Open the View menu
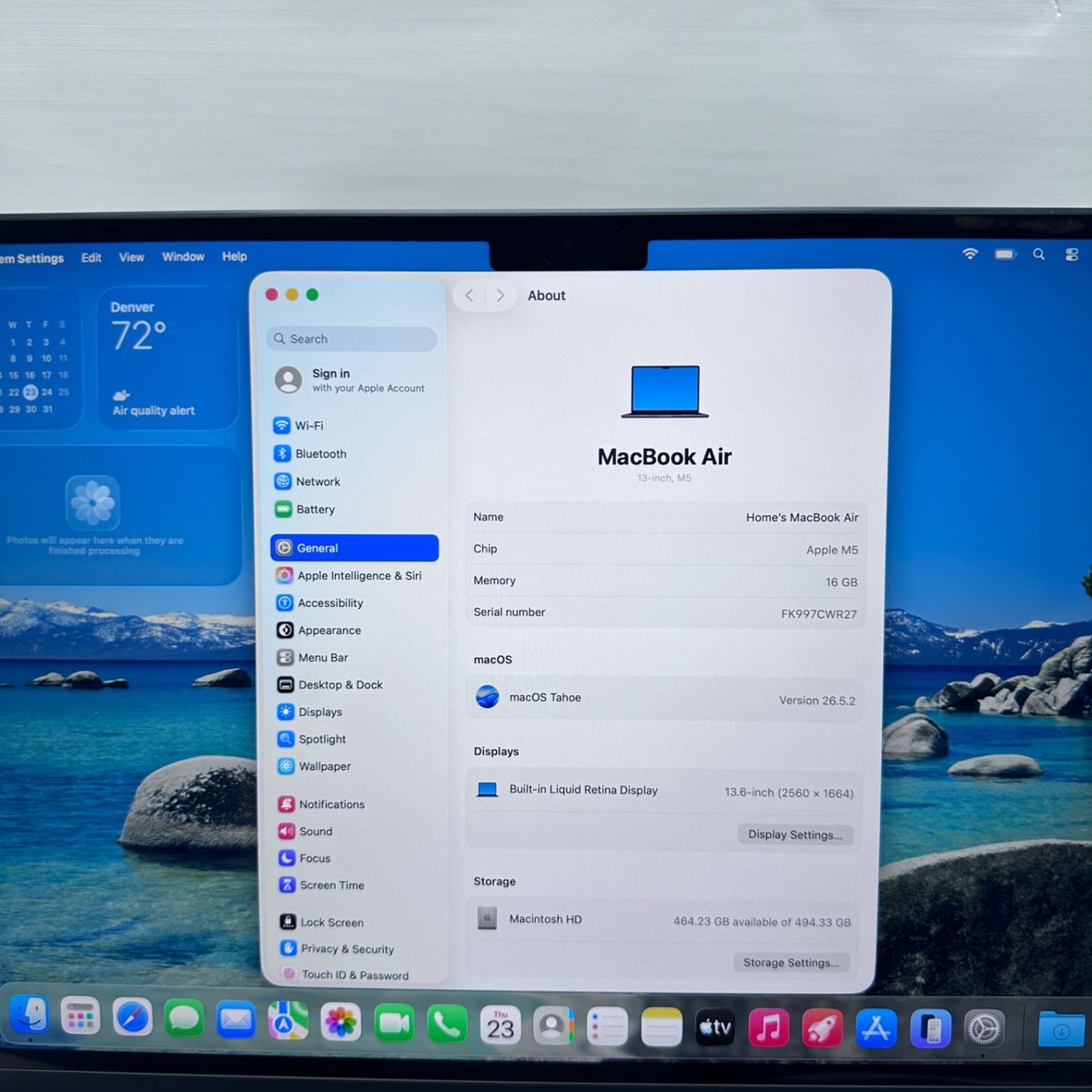 132,258
